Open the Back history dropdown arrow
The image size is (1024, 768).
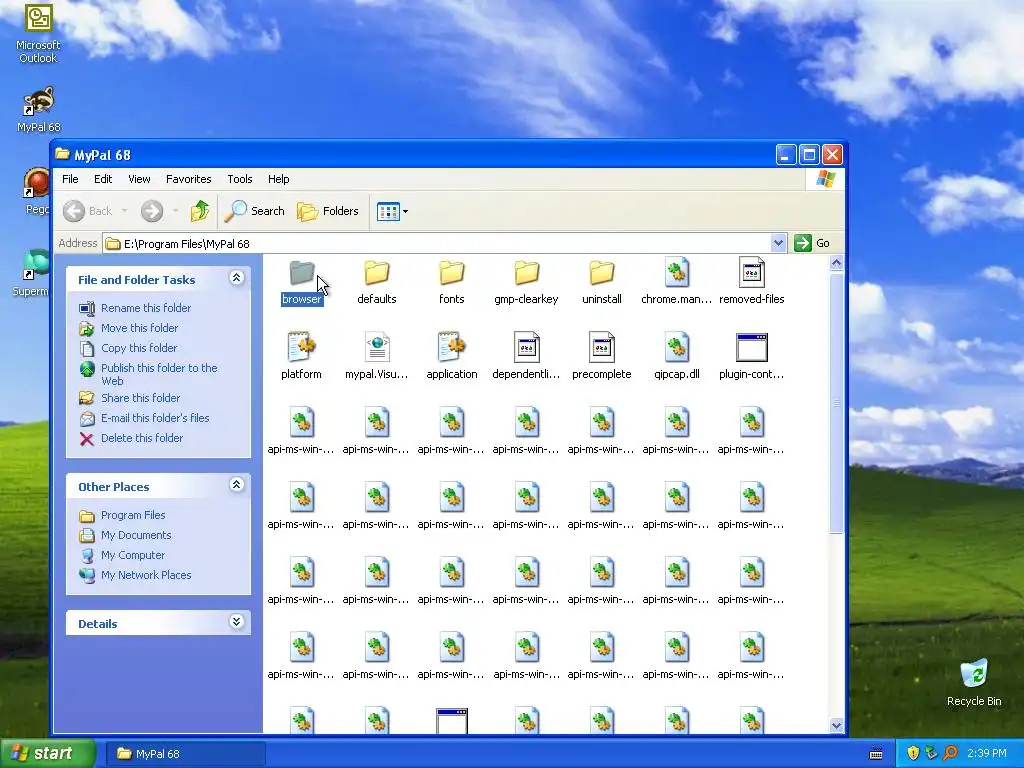pyautogui.click(x=124, y=211)
